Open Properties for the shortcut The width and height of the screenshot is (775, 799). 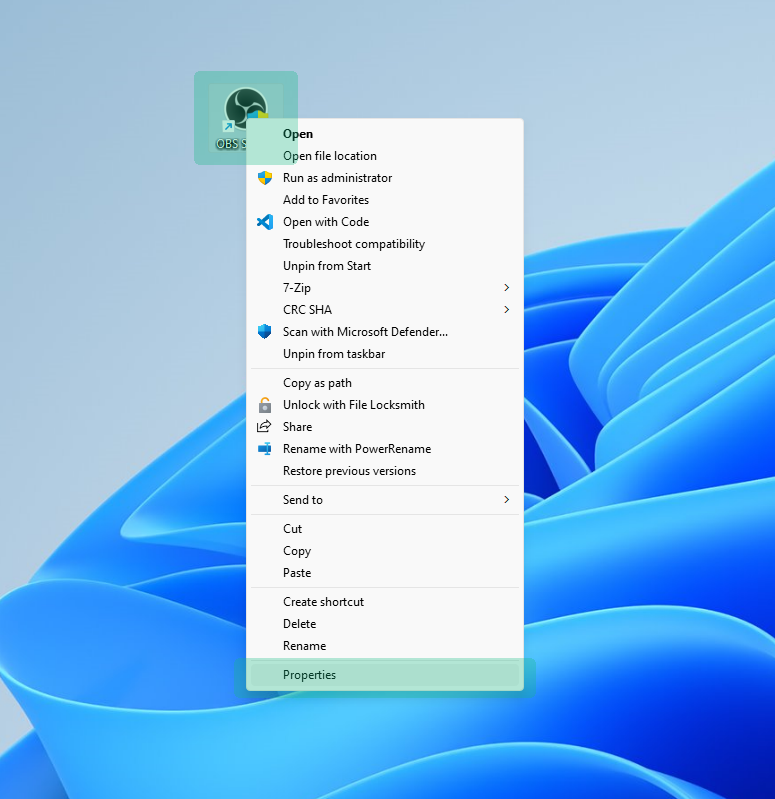pos(309,675)
